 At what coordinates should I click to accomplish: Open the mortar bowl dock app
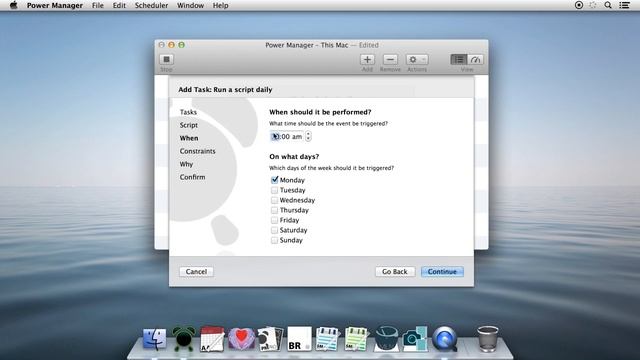click(386, 339)
